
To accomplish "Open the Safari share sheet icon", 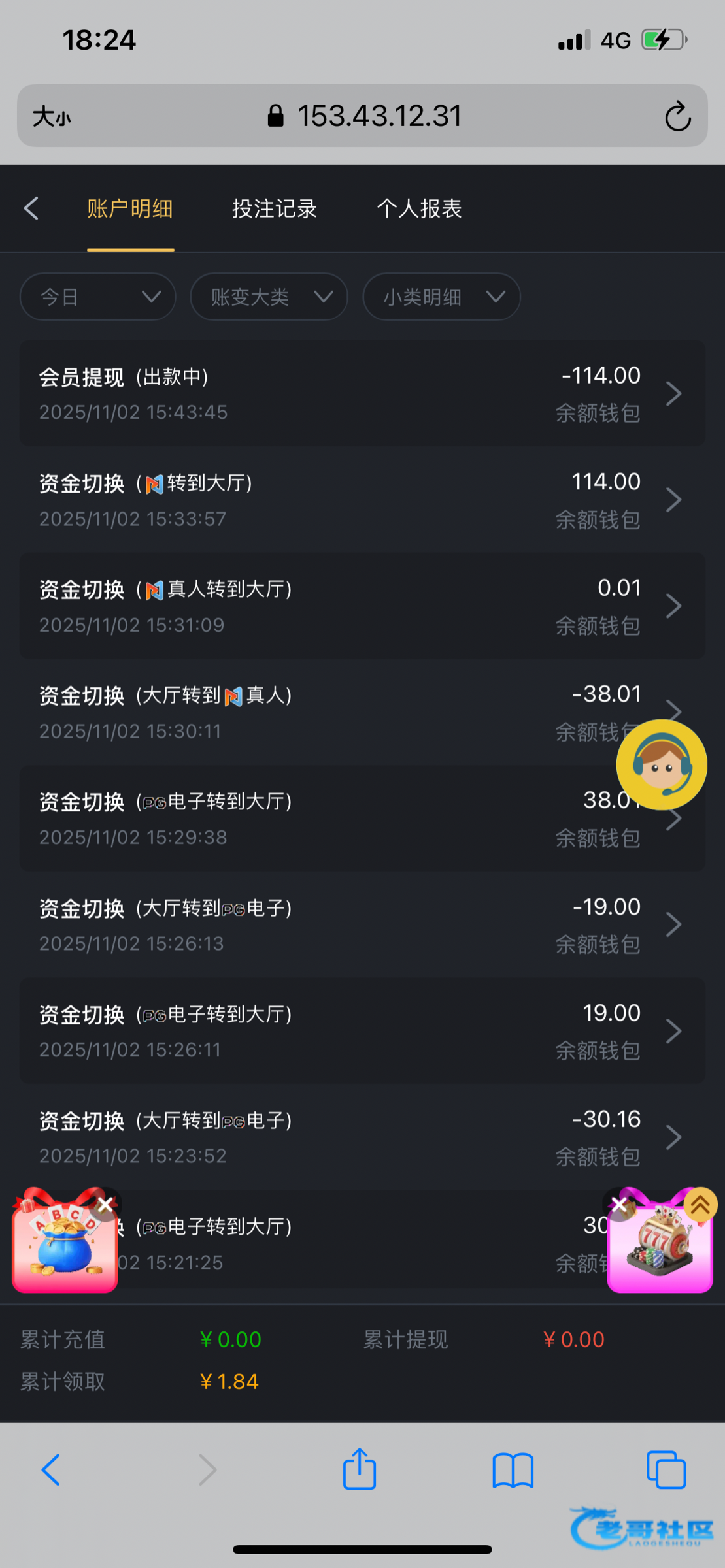I will pyautogui.click(x=360, y=1470).
